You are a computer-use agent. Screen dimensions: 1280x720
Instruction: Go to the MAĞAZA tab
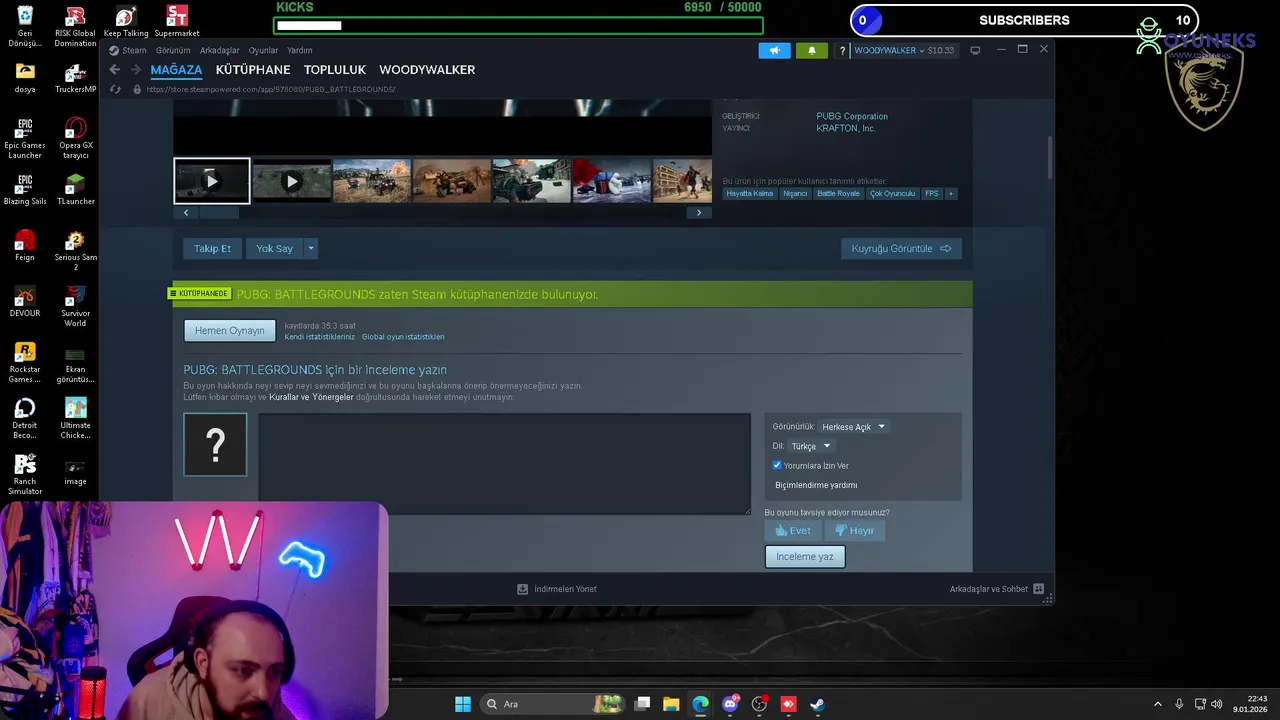click(176, 70)
